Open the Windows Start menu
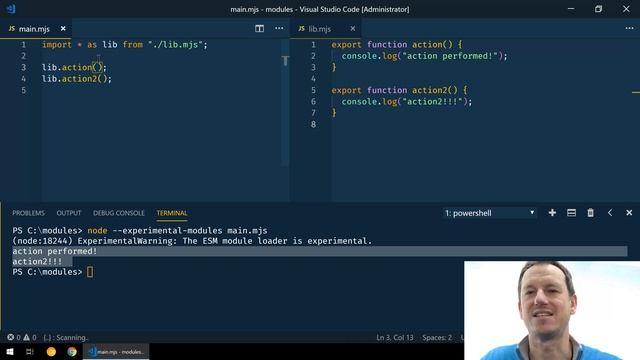The height and width of the screenshot is (360, 640). click(10, 351)
